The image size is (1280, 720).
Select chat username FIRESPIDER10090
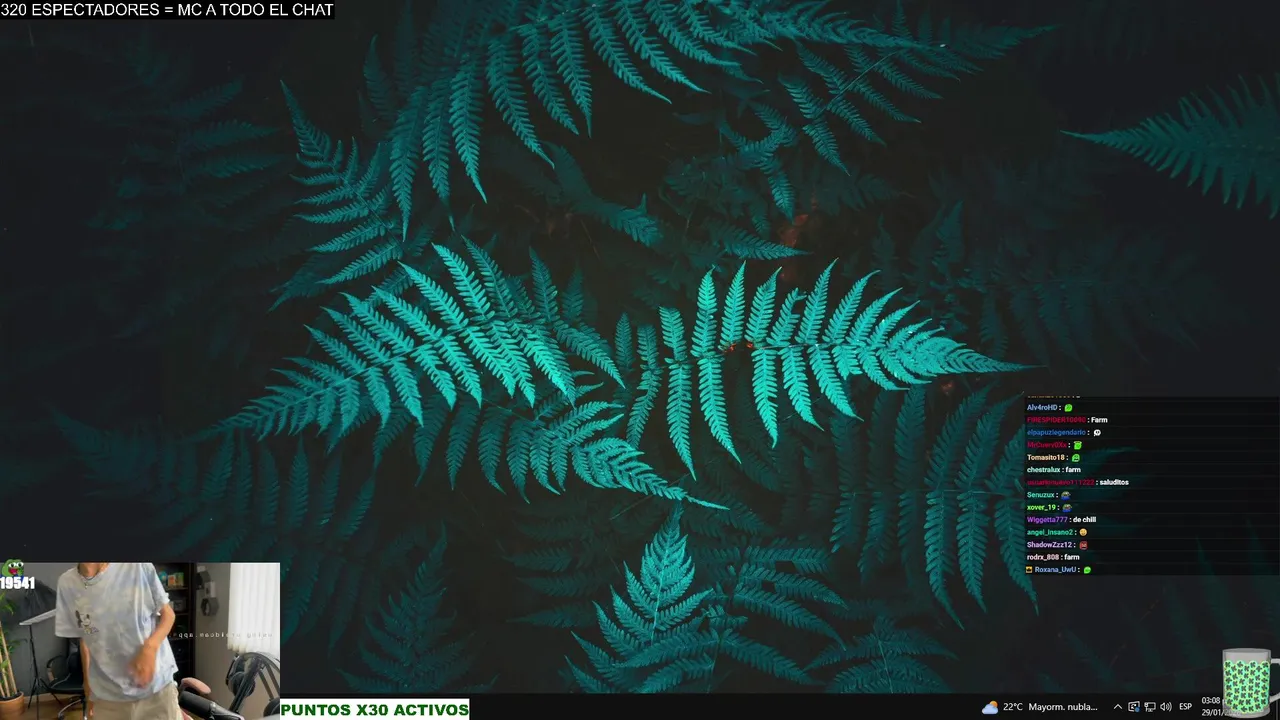coord(1056,420)
